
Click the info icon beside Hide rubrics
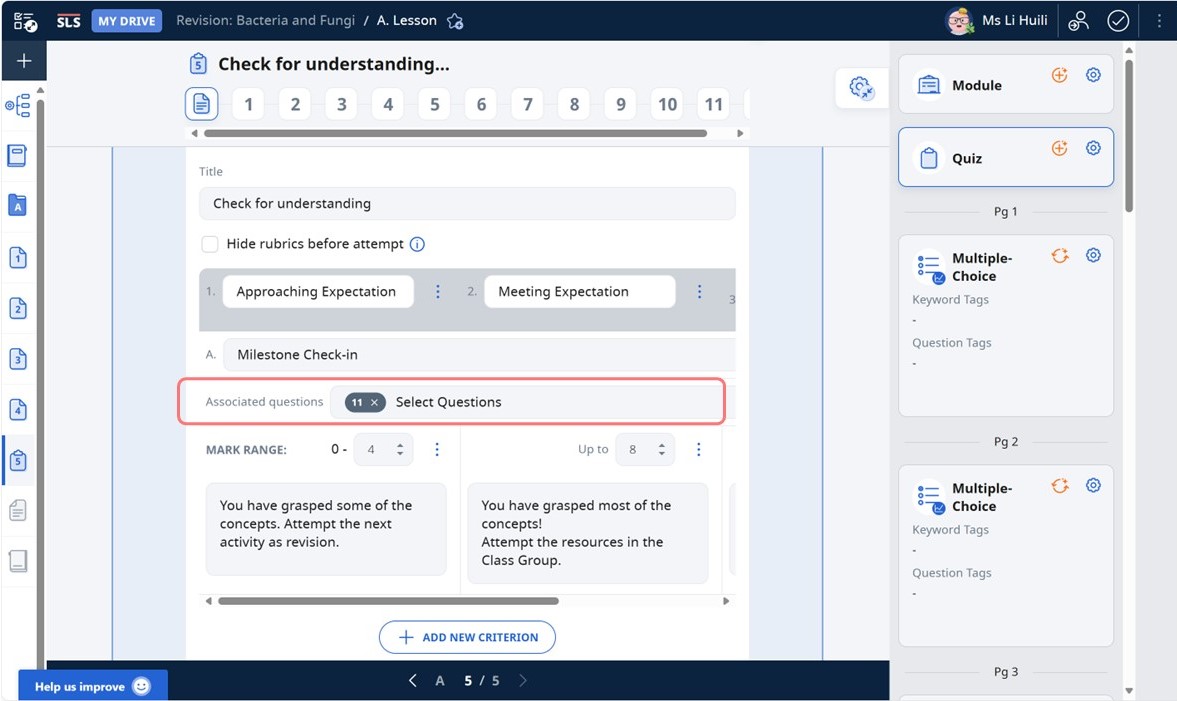click(418, 244)
